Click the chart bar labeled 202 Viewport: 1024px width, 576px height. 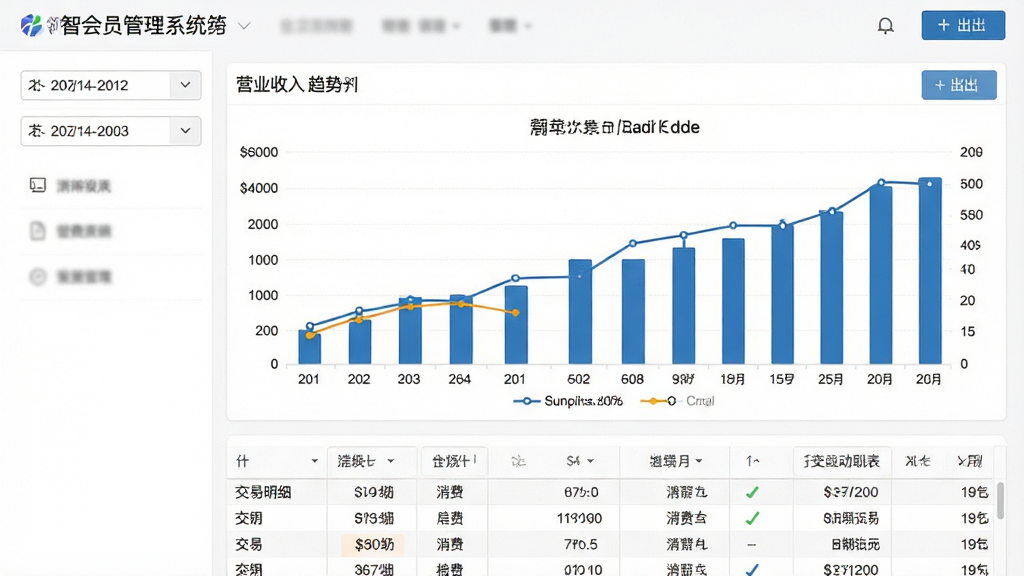click(360, 342)
